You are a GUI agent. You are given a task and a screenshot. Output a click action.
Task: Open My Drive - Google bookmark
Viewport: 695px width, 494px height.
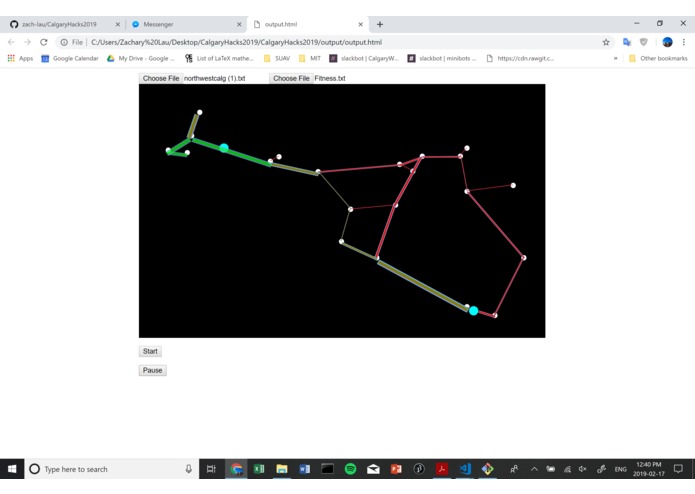(141, 58)
